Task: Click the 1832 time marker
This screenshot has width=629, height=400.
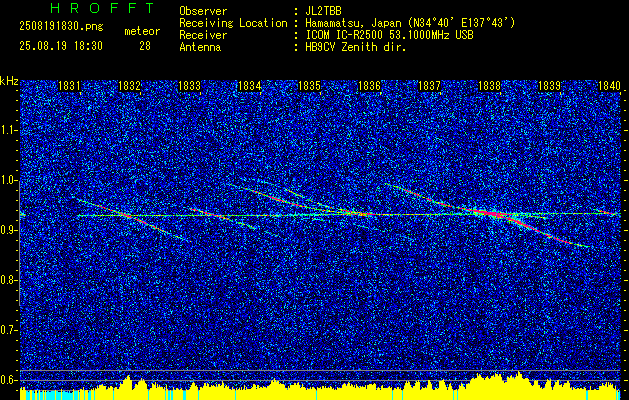Action: point(130,86)
